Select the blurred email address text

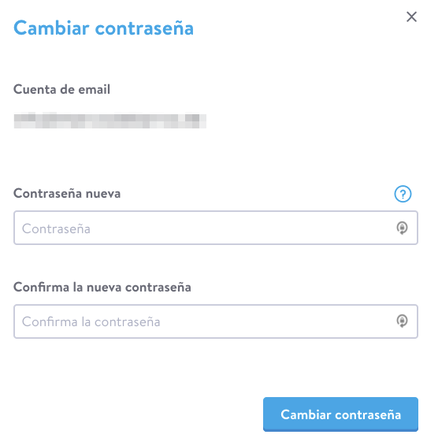point(110,121)
